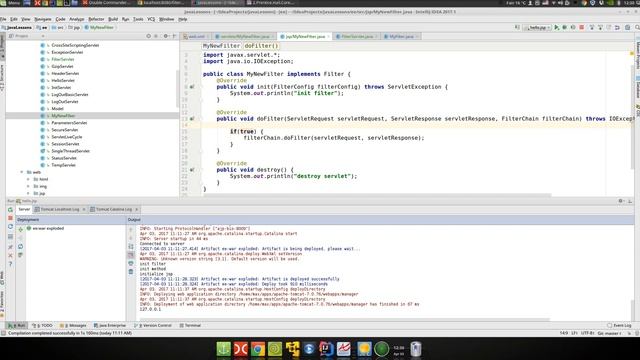Open Chrome from the bottom dock
Image resolution: width=640 pixels, height=360 pixels.
pyautogui.click(x=258, y=349)
